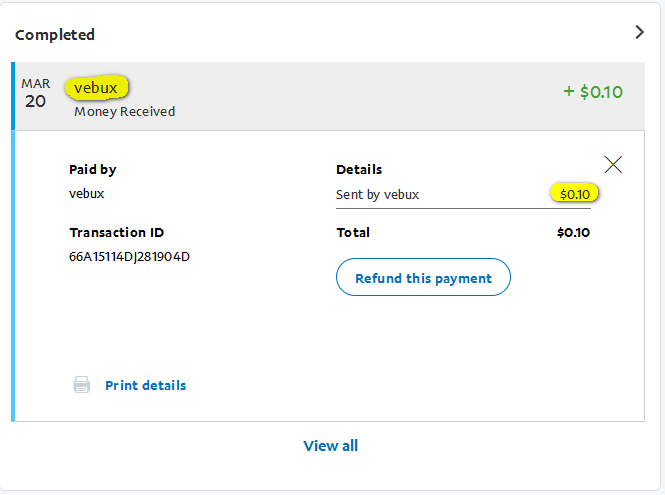The height and width of the screenshot is (495, 665).
Task: Open the Print details link
Action: 145,385
